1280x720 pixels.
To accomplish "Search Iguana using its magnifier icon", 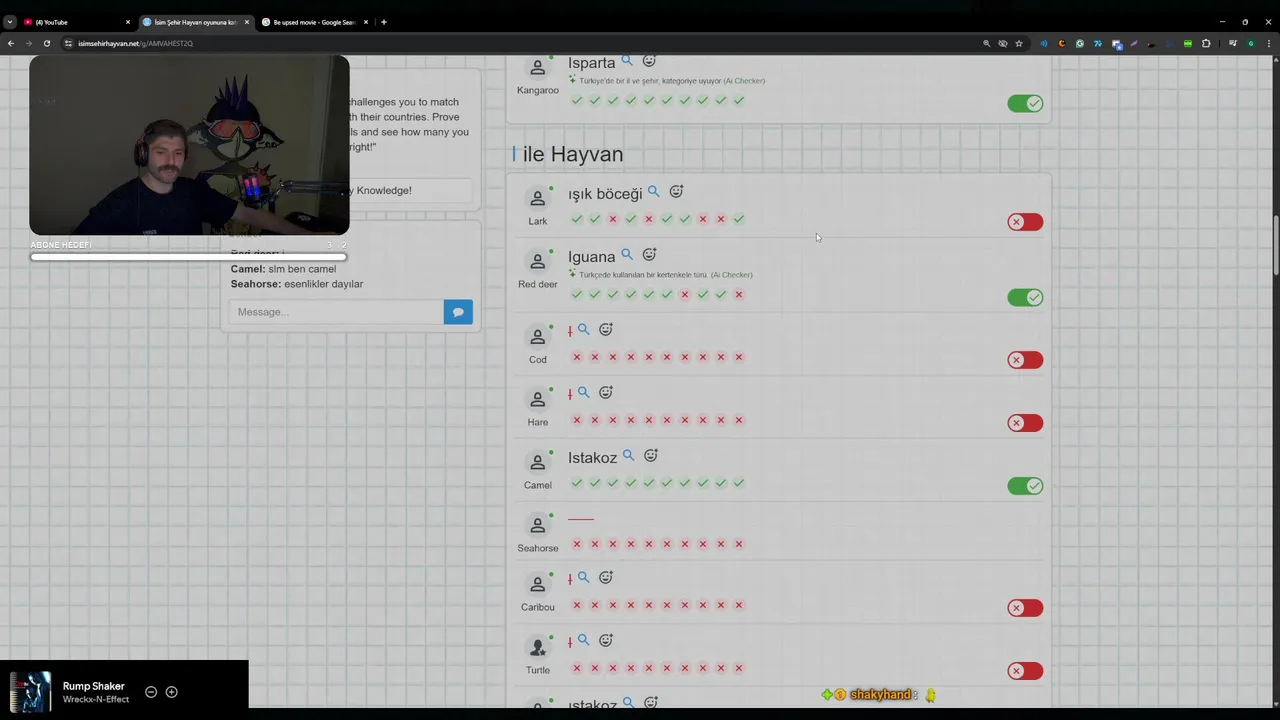I will pos(627,254).
